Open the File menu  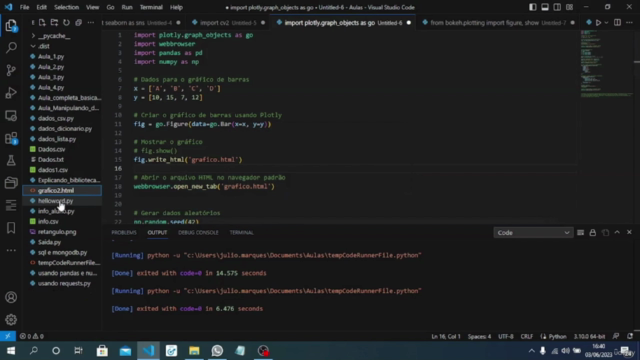click(x=24, y=7)
